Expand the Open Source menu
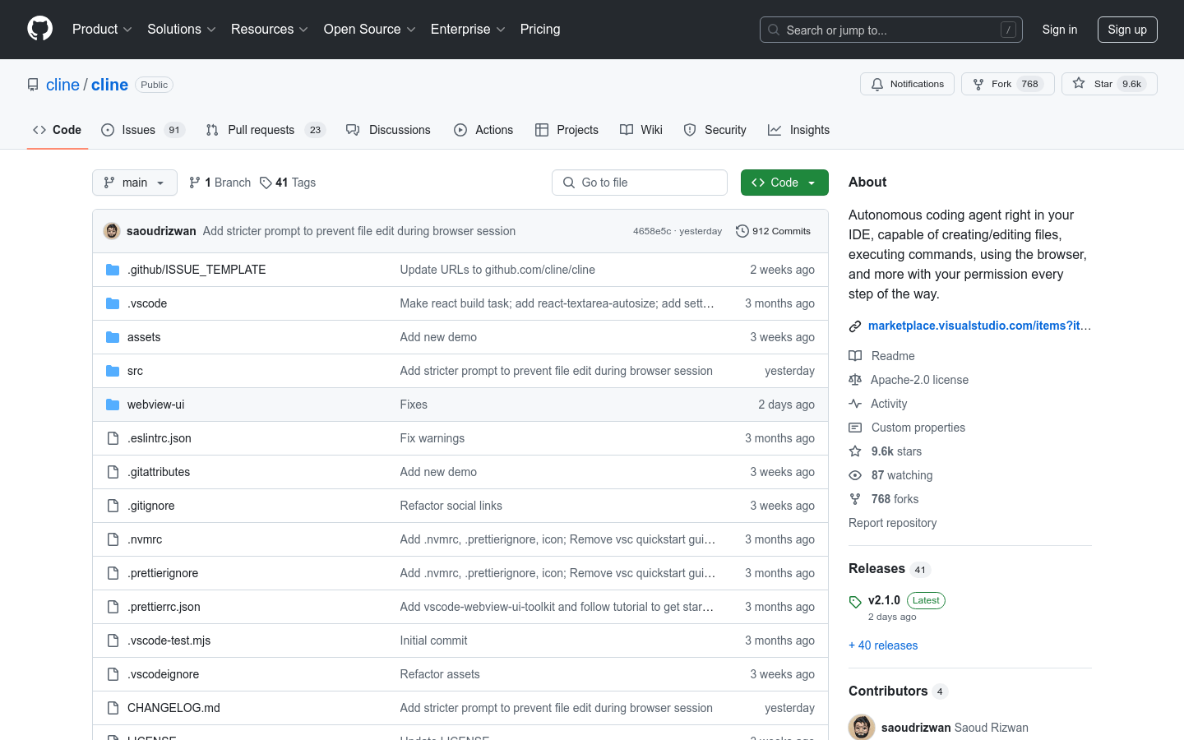The image size is (1184, 740). pos(369,29)
